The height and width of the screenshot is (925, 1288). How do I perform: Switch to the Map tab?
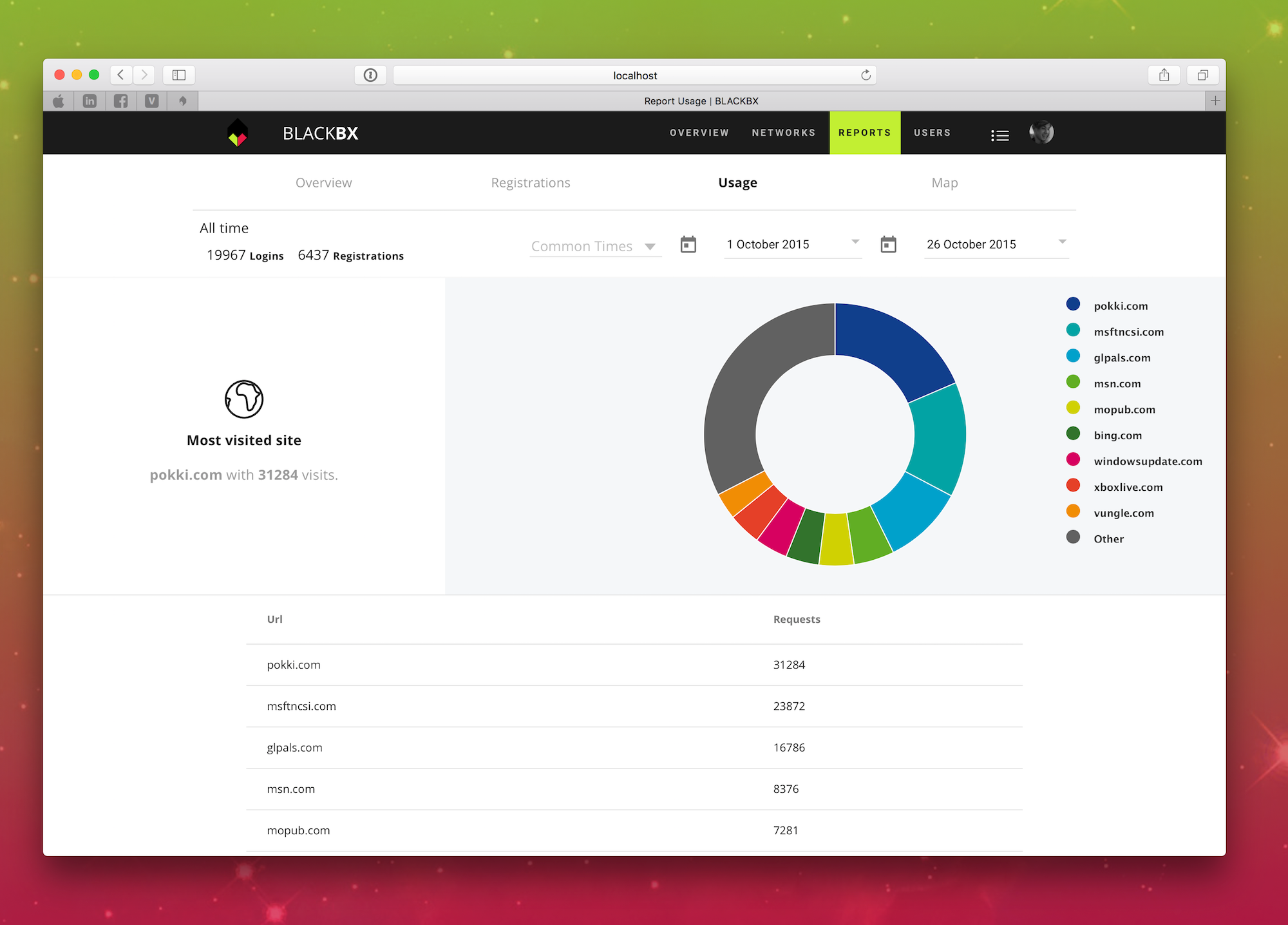coord(944,183)
